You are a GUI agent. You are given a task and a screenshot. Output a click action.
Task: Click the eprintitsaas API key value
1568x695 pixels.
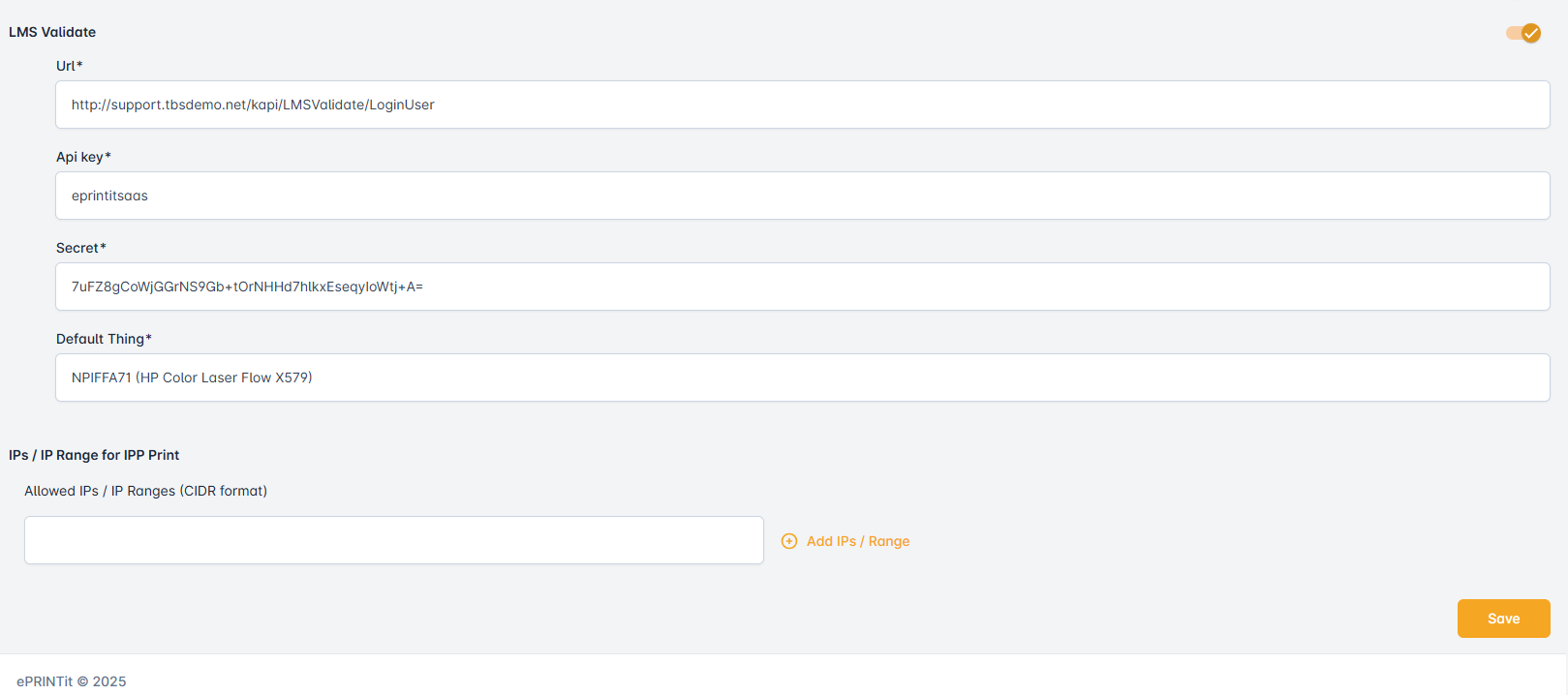(x=109, y=196)
